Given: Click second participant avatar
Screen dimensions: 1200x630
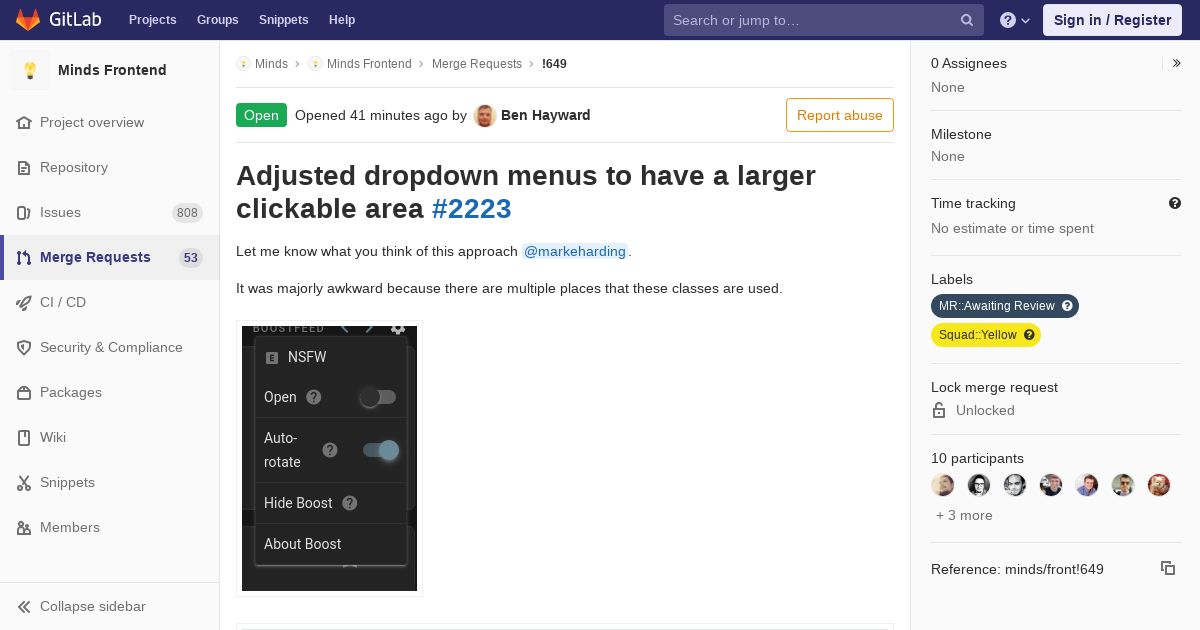Looking at the screenshot, I should pyautogui.click(x=979, y=485).
